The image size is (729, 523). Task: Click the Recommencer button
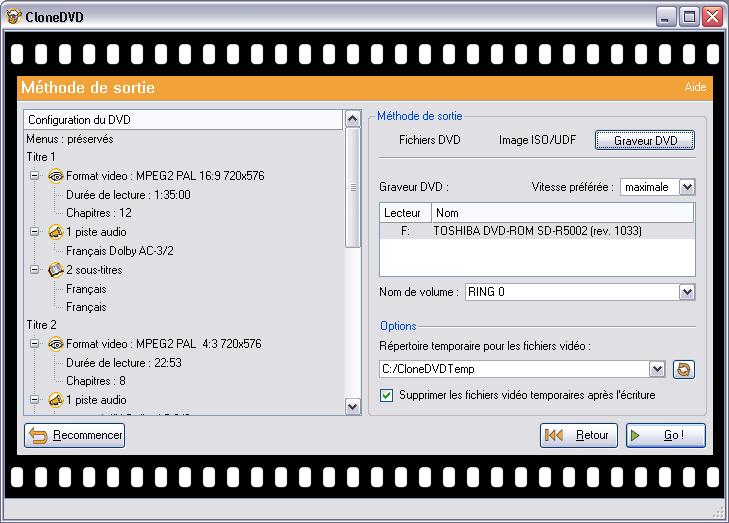[x=74, y=436]
